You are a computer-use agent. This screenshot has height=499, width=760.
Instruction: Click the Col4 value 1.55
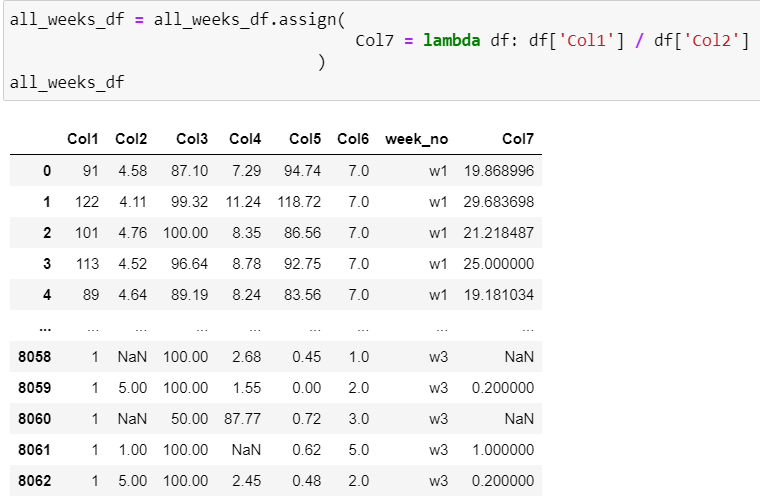(x=246, y=388)
